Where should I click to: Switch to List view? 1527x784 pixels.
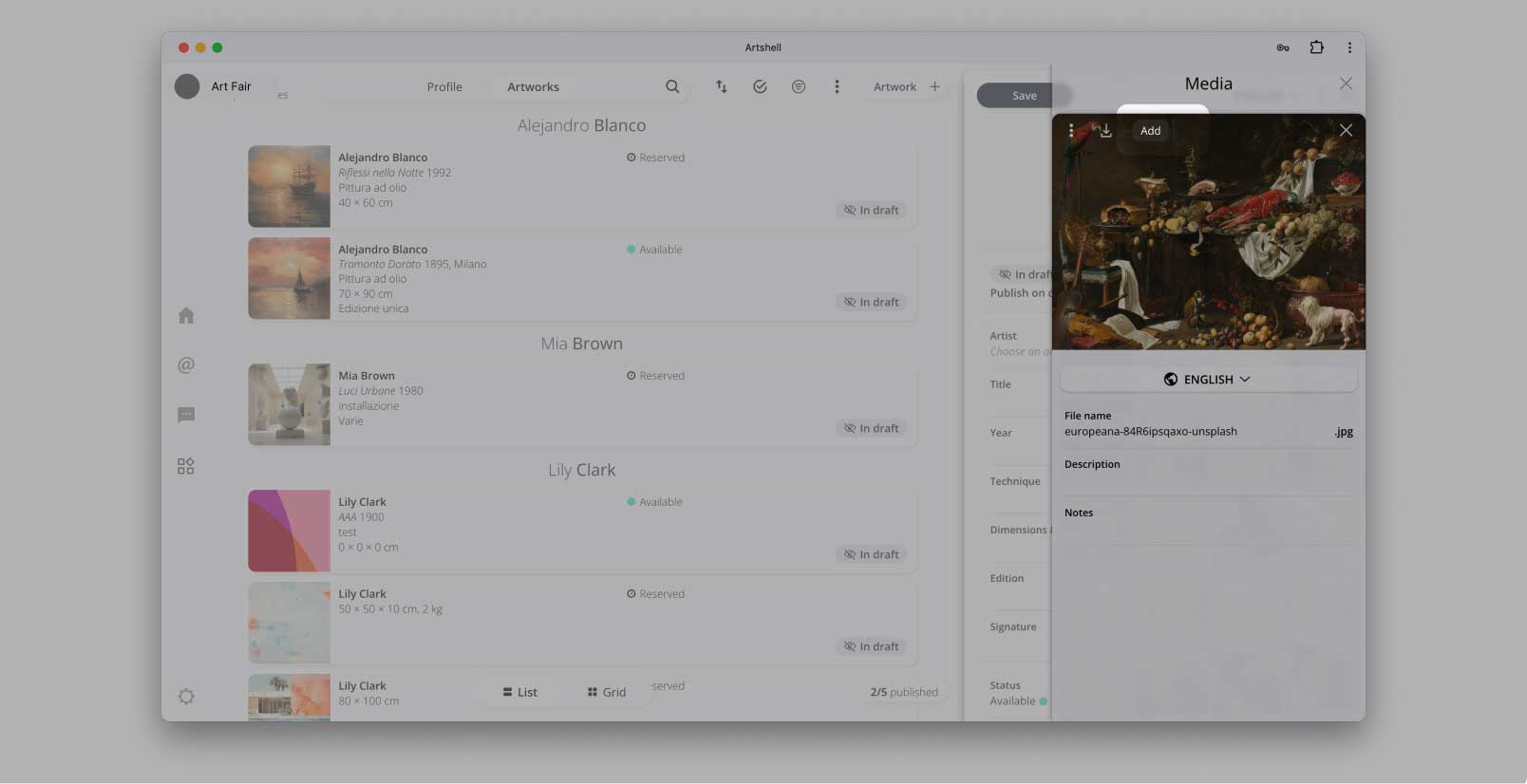pyautogui.click(x=520, y=692)
